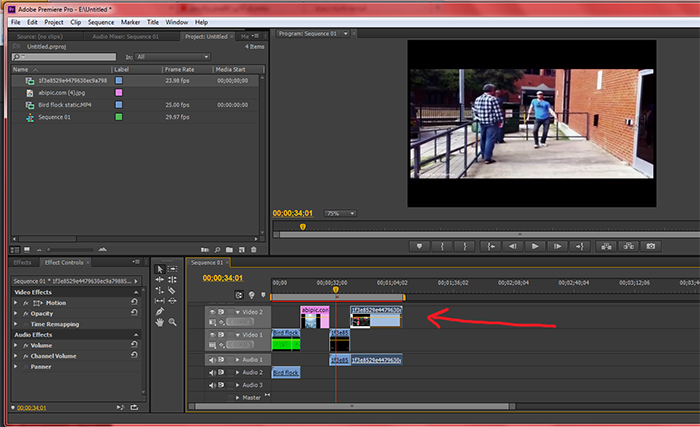The height and width of the screenshot is (427, 700).
Task: Collapse the Audio Effects section
Action: (136, 335)
